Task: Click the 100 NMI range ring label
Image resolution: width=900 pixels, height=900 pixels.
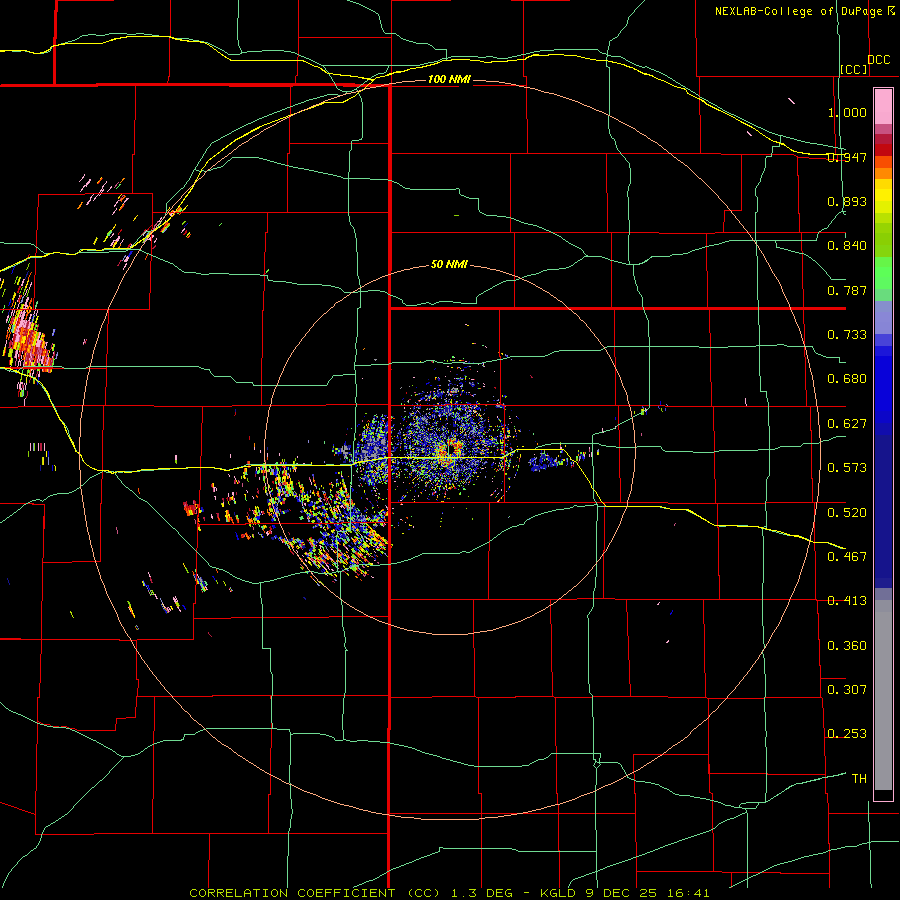Action: point(449,79)
